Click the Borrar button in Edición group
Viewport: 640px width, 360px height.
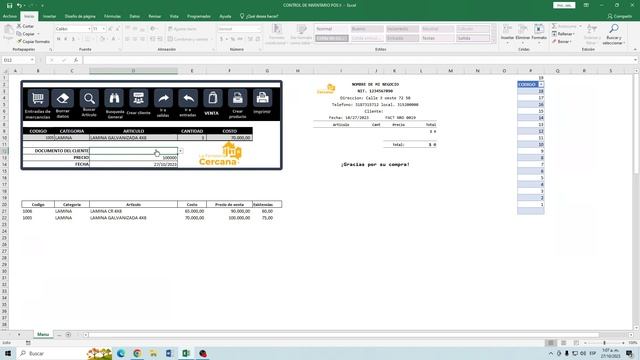tap(562, 42)
